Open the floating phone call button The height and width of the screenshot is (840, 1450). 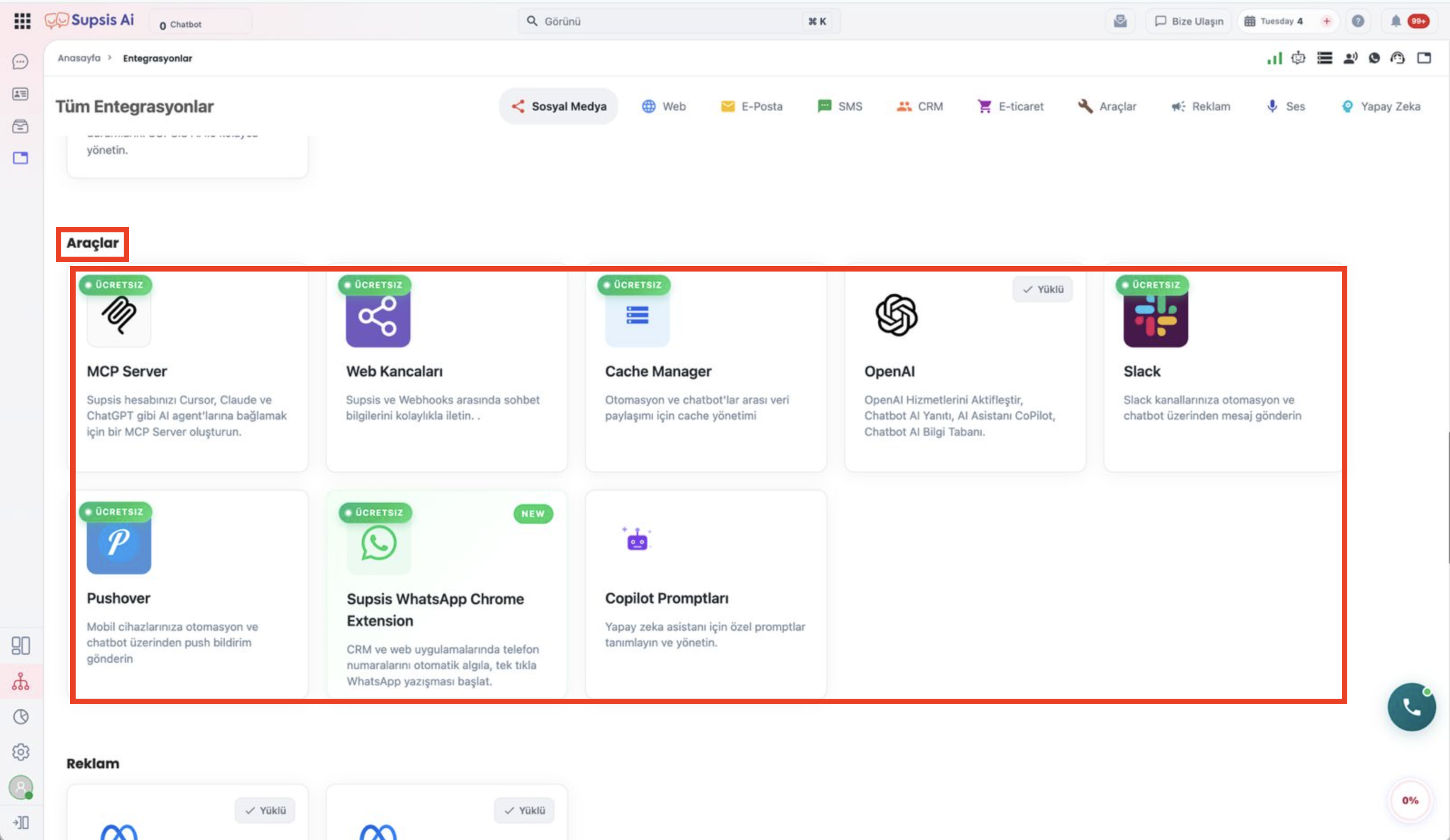tap(1411, 706)
